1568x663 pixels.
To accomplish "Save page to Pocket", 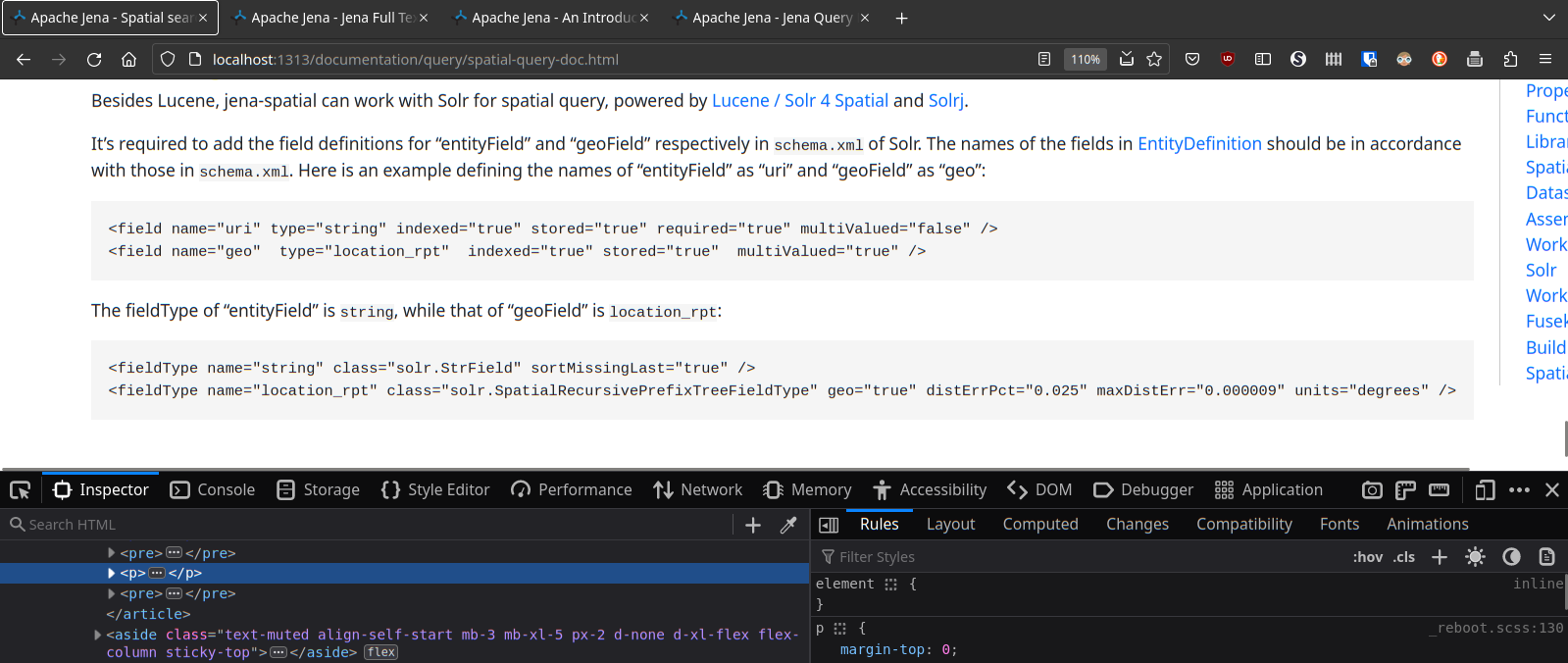I will click(x=1192, y=59).
